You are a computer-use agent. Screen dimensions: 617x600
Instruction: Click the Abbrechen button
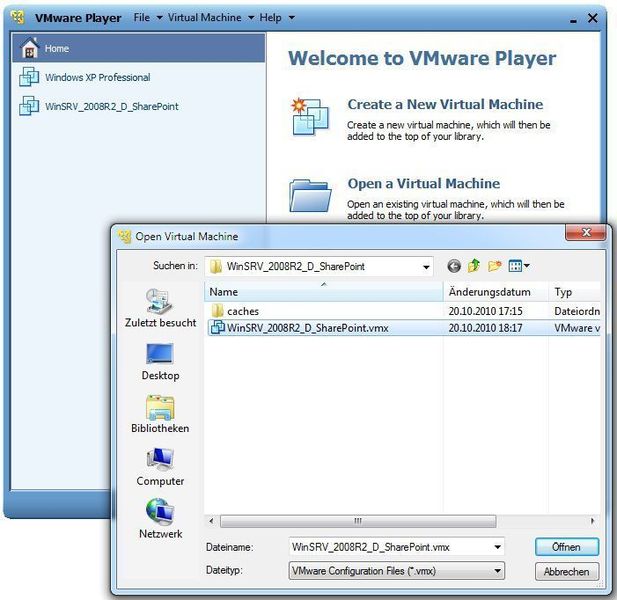567,571
